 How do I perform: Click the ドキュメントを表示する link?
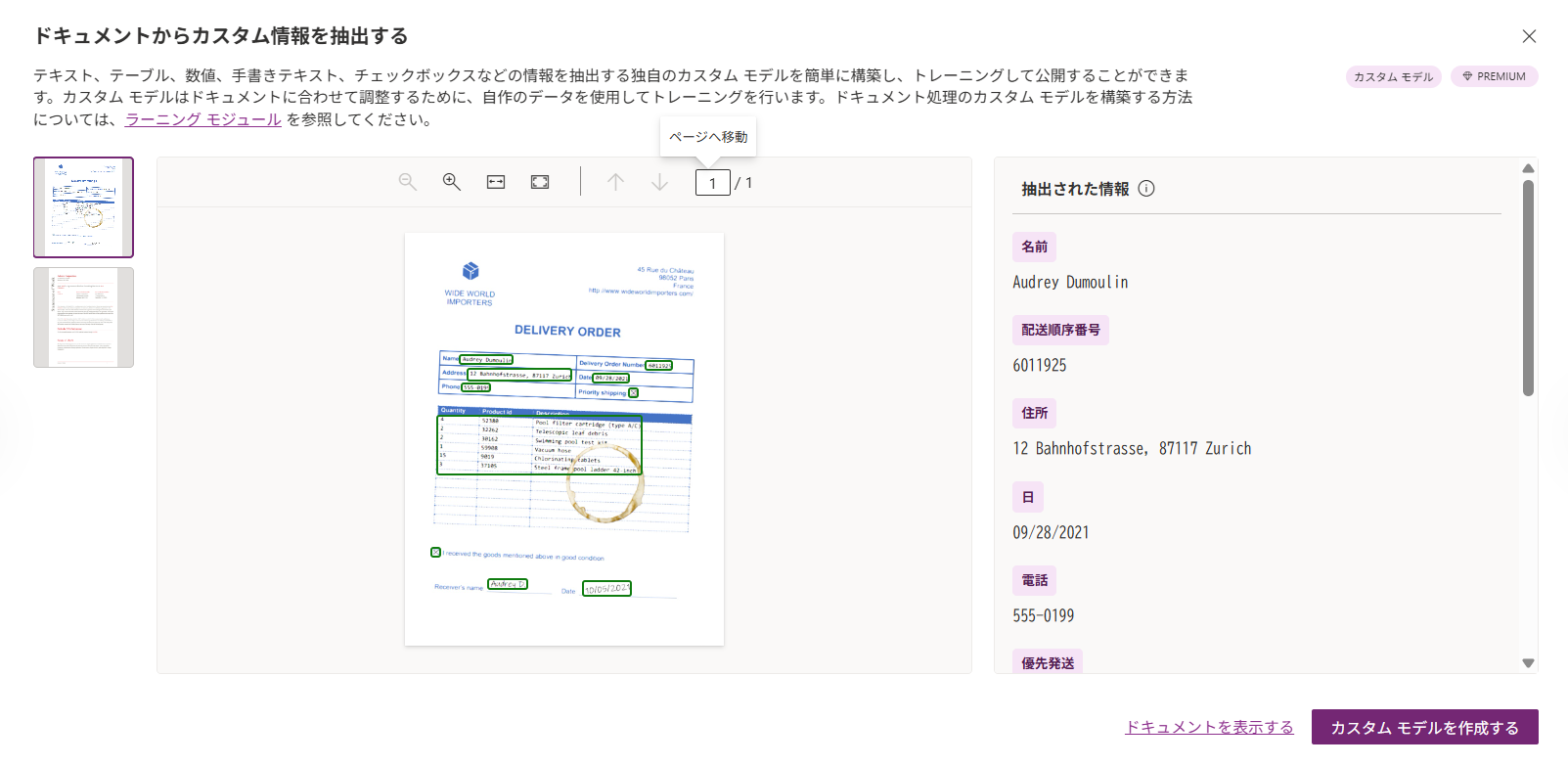coord(1209,727)
